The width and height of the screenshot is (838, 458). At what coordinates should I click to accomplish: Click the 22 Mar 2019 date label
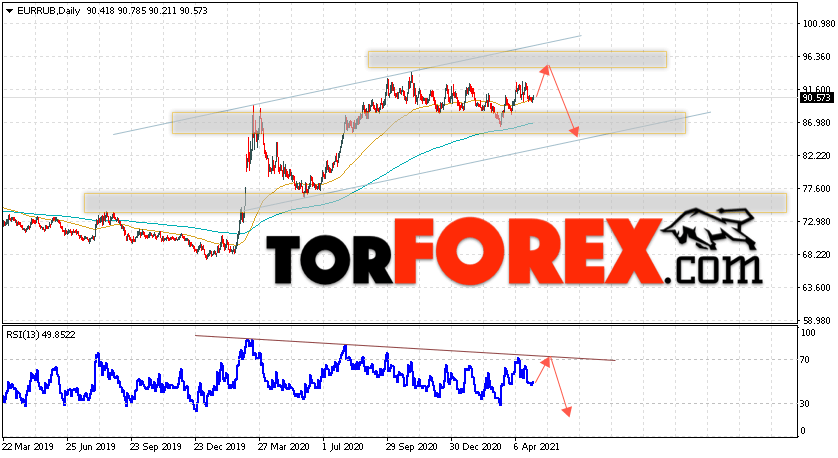pyautogui.click(x=28, y=447)
